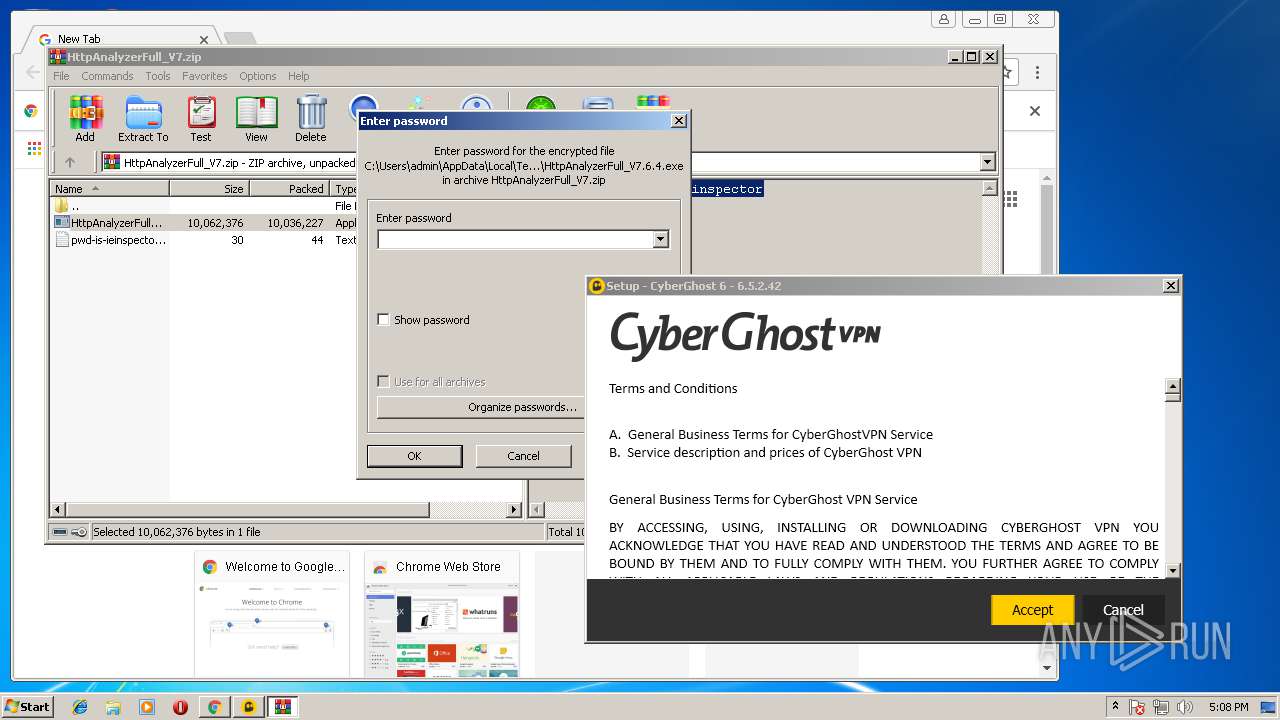Open the WinRAR File menu
The image size is (1280, 720).
point(61,76)
